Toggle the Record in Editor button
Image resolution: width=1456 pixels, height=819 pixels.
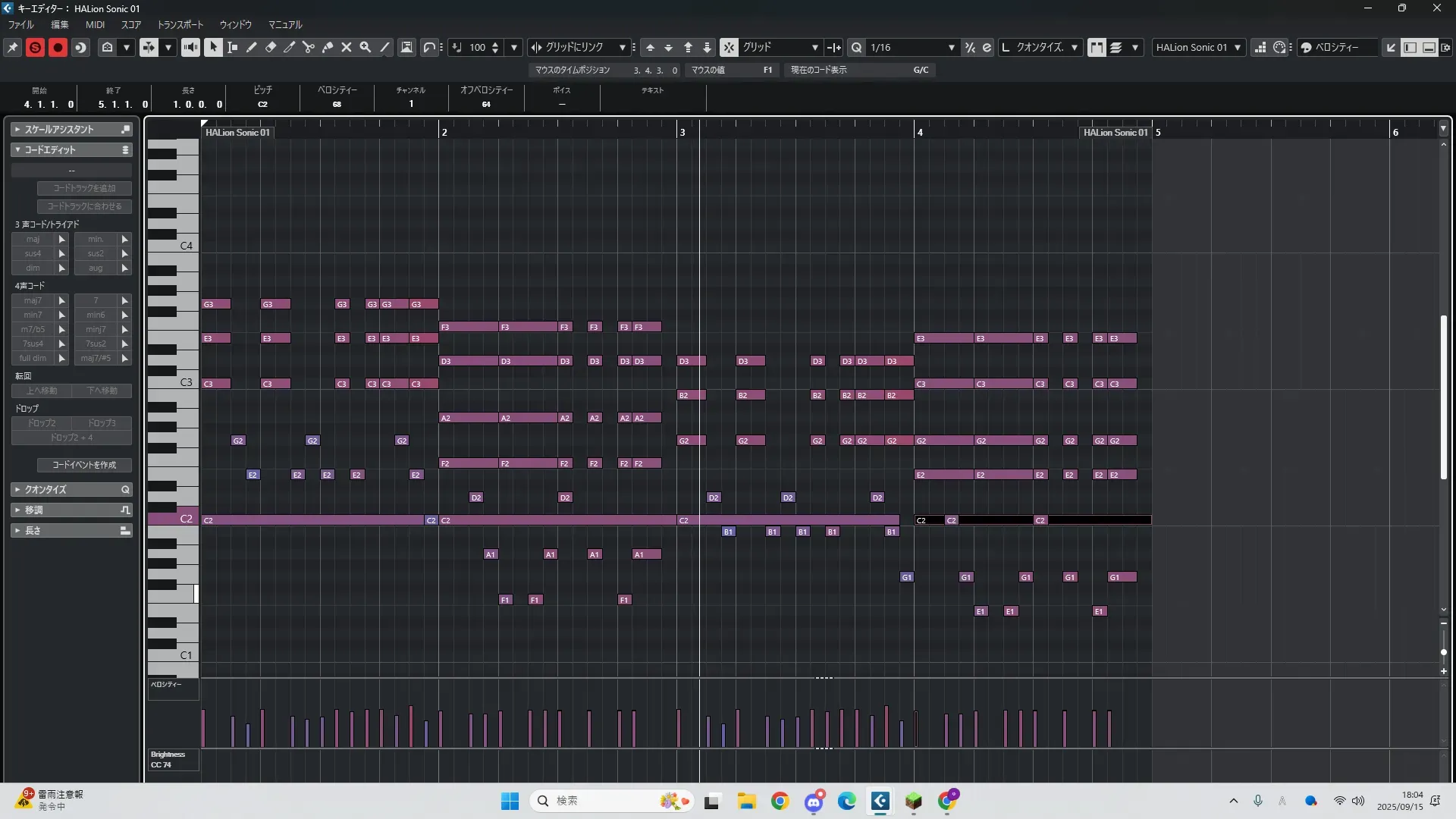click(x=58, y=47)
